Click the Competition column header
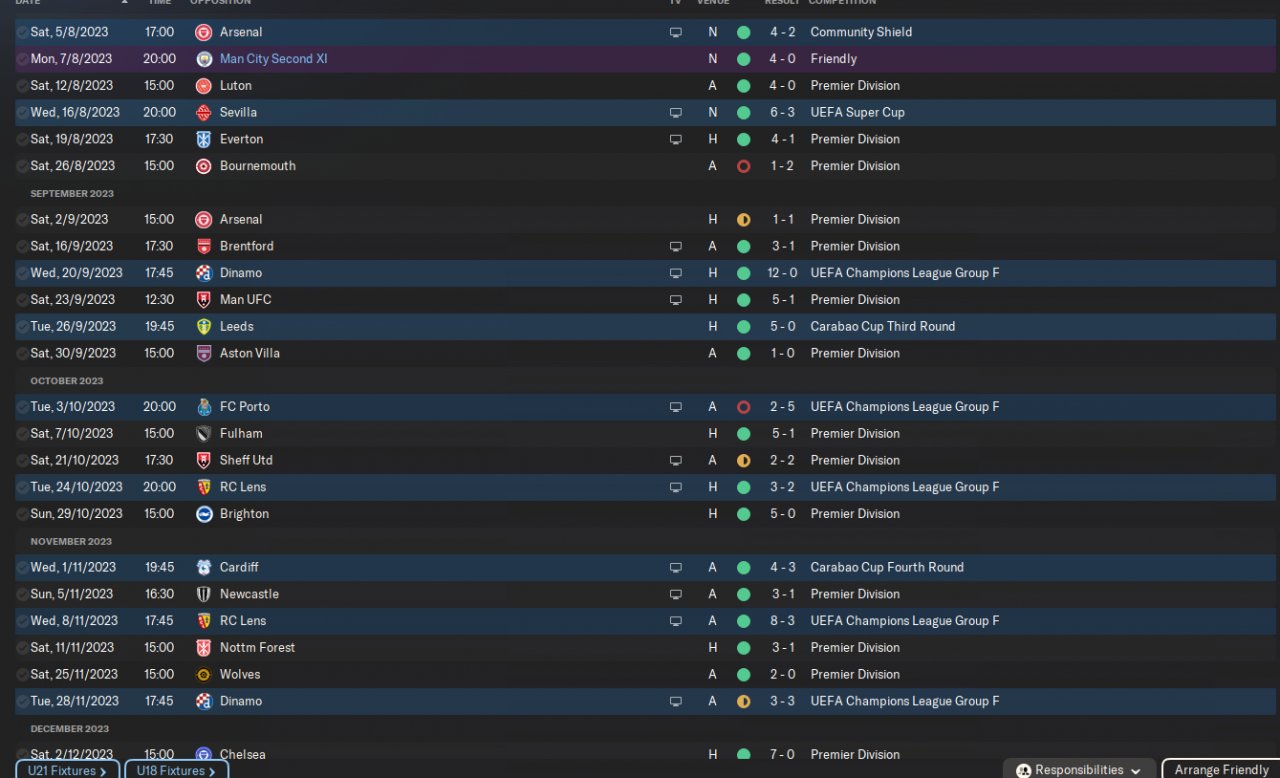Image resolution: width=1280 pixels, height=778 pixels. (x=842, y=2)
